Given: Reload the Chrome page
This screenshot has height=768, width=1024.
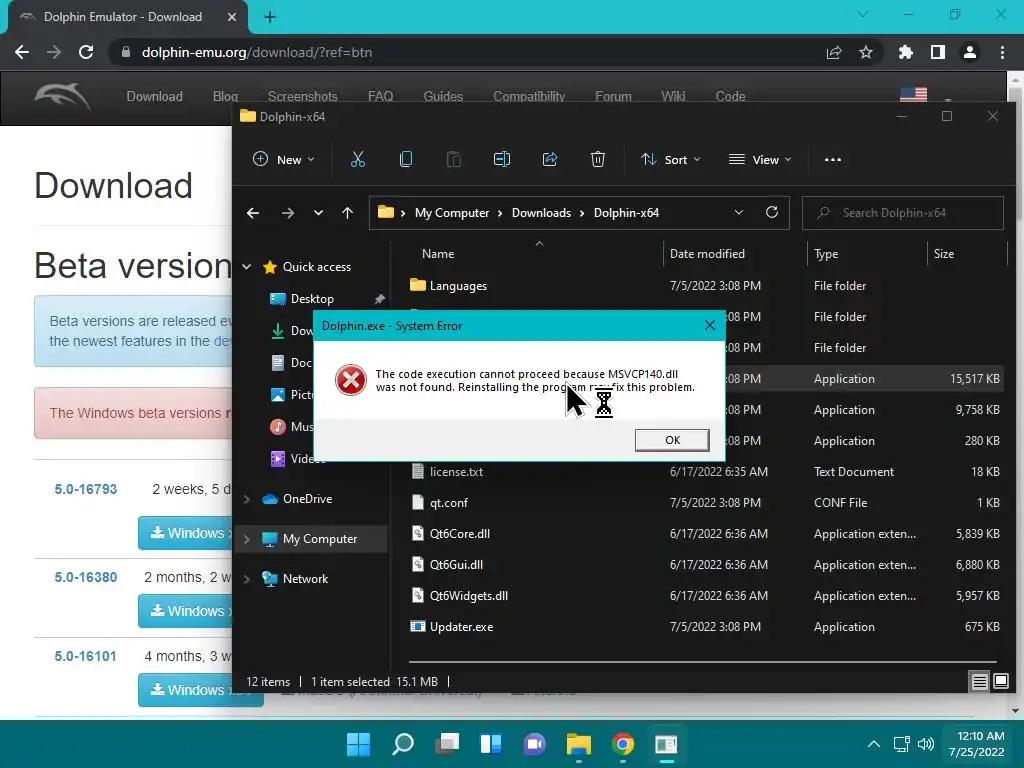Looking at the screenshot, I should 86,52.
